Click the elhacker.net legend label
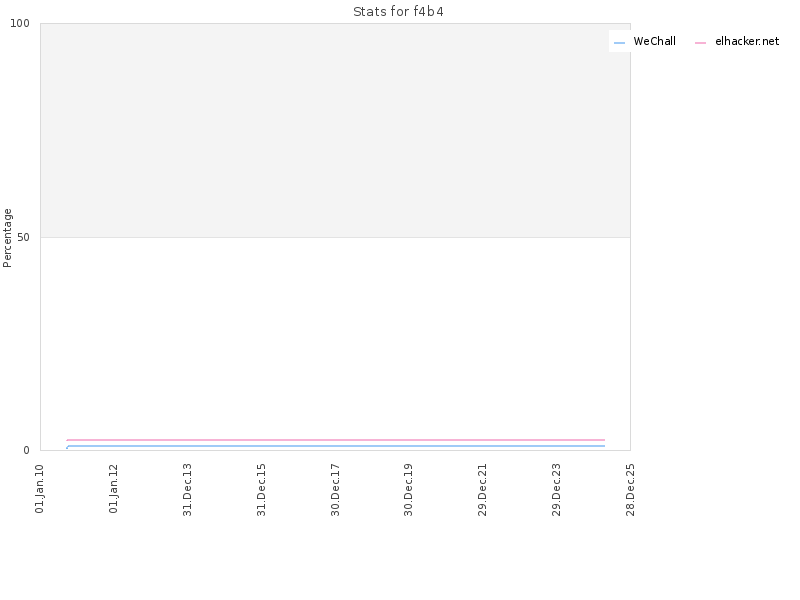 tap(747, 41)
